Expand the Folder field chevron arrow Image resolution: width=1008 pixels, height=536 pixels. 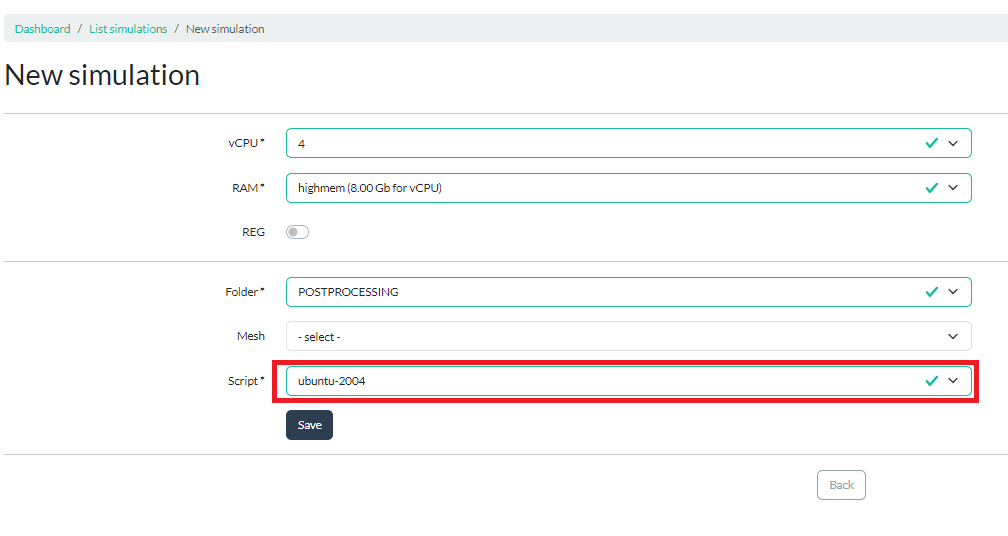953,292
